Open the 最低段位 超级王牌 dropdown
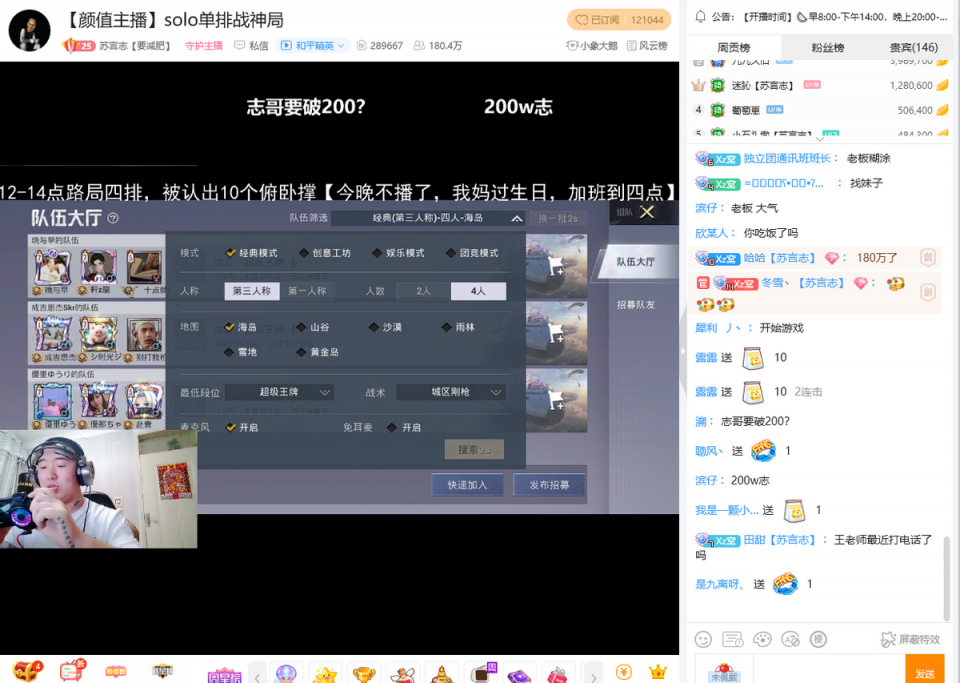Screen dimensions: 960x683 [x=280, y=392]
